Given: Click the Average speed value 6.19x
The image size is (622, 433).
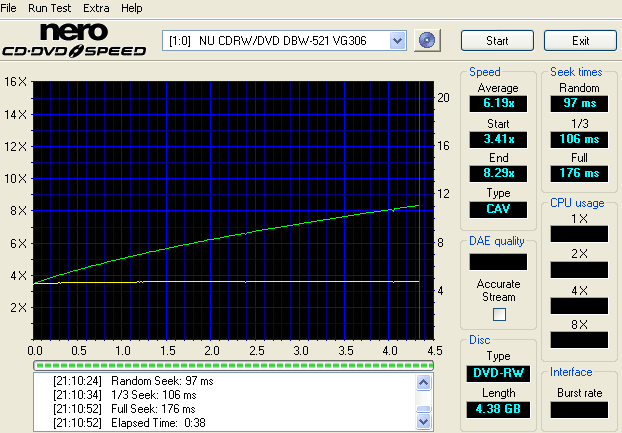Looking at the screenshot, I should pyautogui.click(x=498, y=103).
